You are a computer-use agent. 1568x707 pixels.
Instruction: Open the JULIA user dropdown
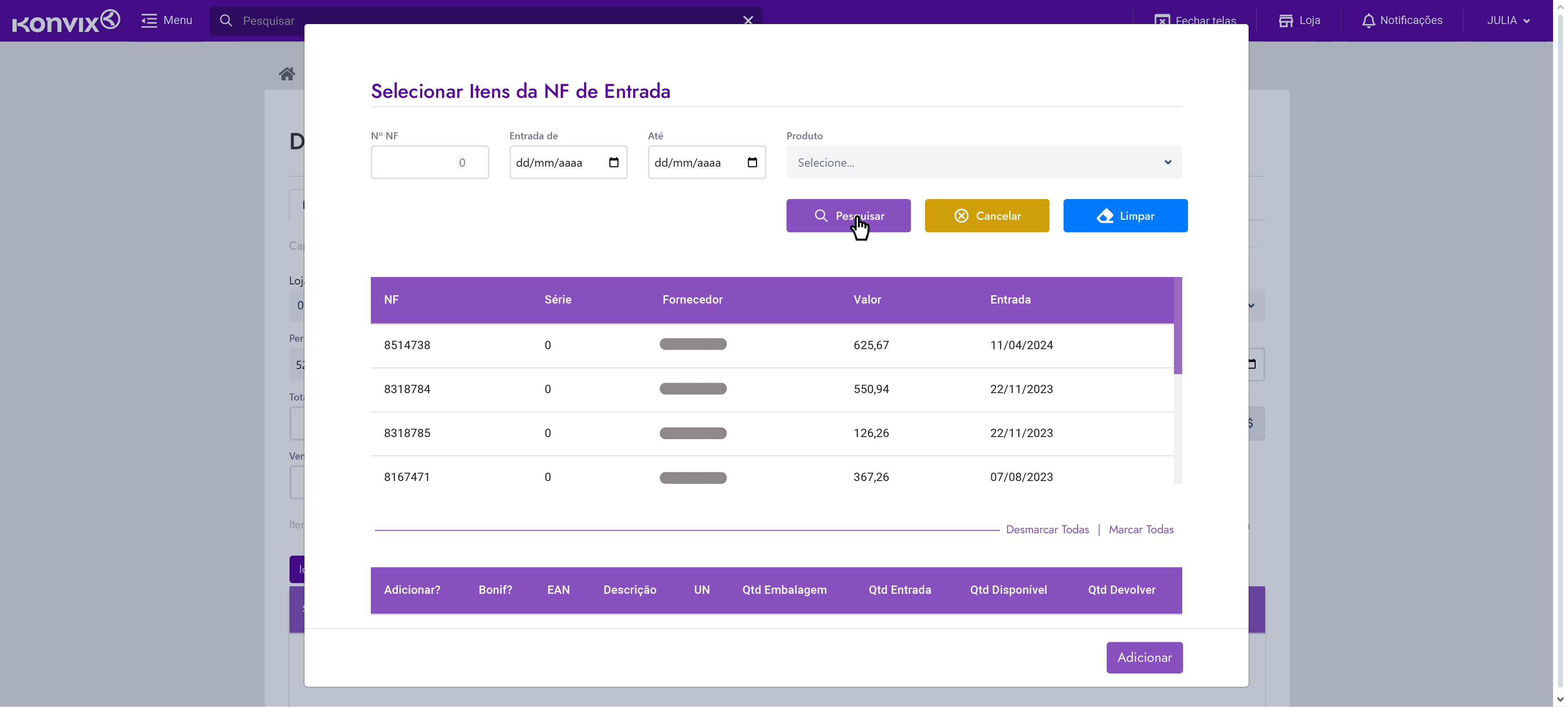coord(1508,20)
